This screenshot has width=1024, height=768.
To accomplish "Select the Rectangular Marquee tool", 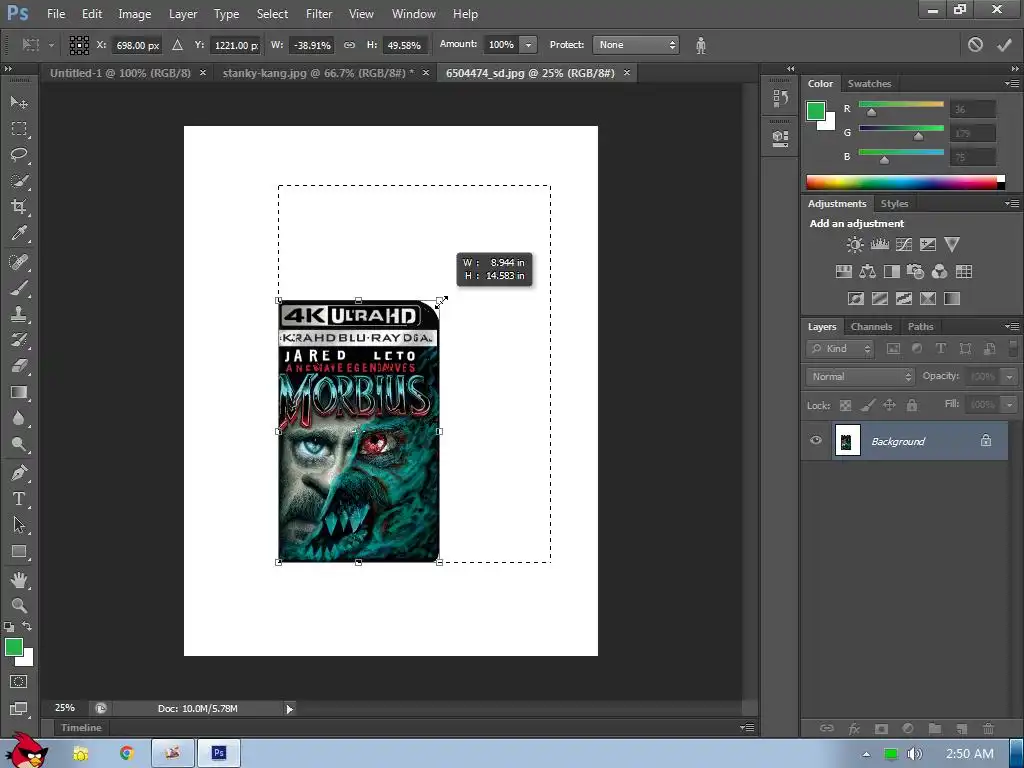I will pyautogui.click(x=18, y=129).
